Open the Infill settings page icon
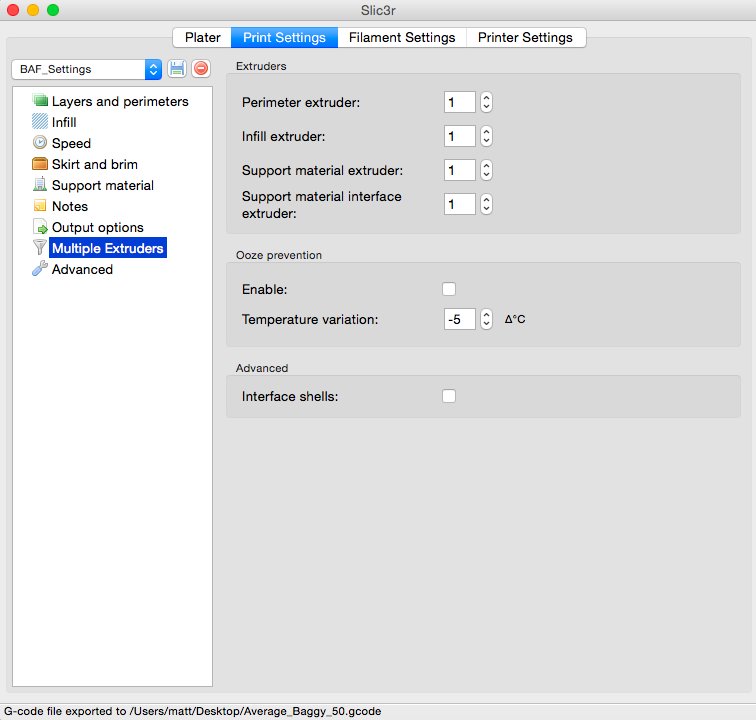This screenshot has height=720, width=756. click(40, 122)
